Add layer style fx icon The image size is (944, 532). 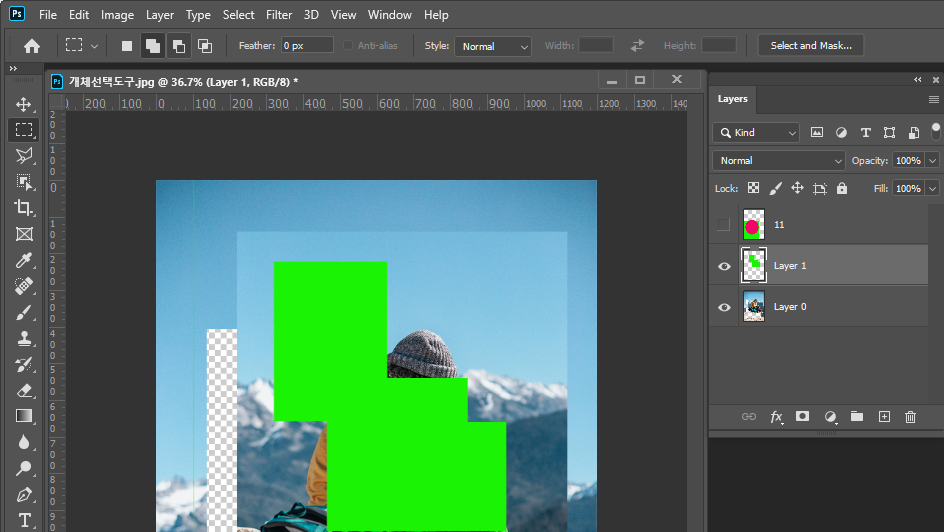(x=776, y=416)
